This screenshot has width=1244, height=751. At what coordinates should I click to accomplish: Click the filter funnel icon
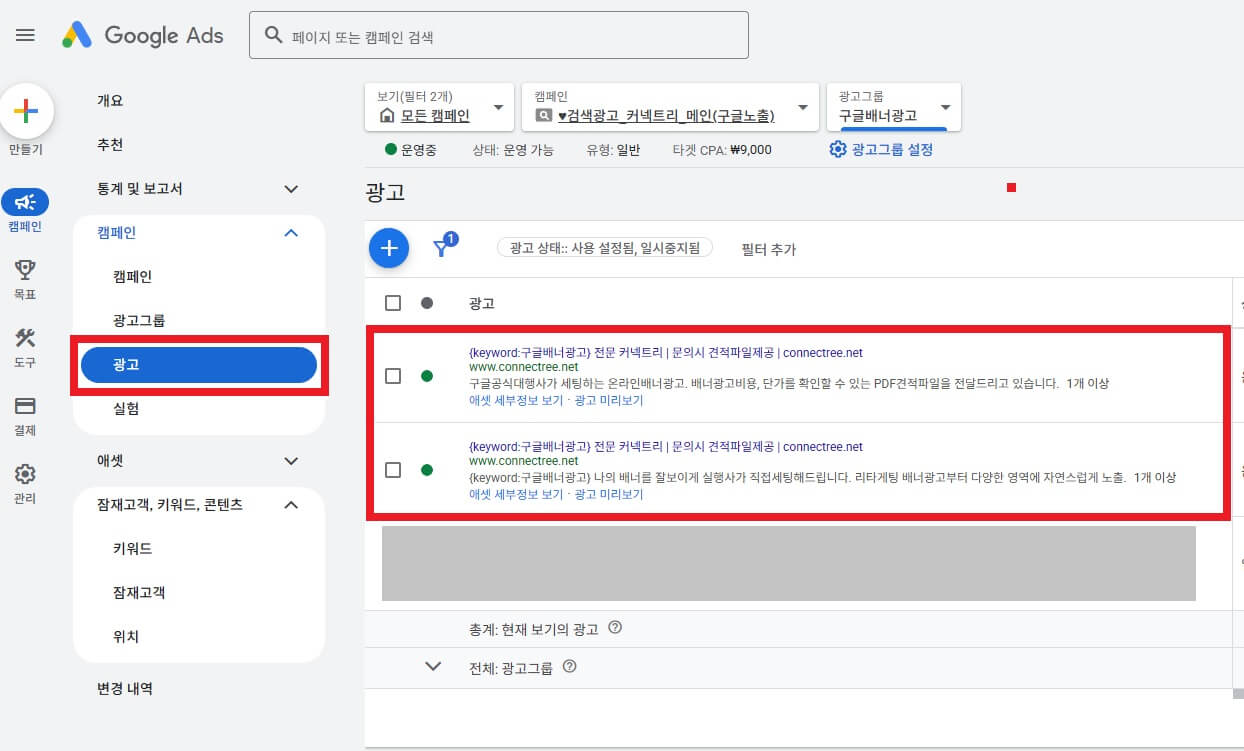coord(440,249)
